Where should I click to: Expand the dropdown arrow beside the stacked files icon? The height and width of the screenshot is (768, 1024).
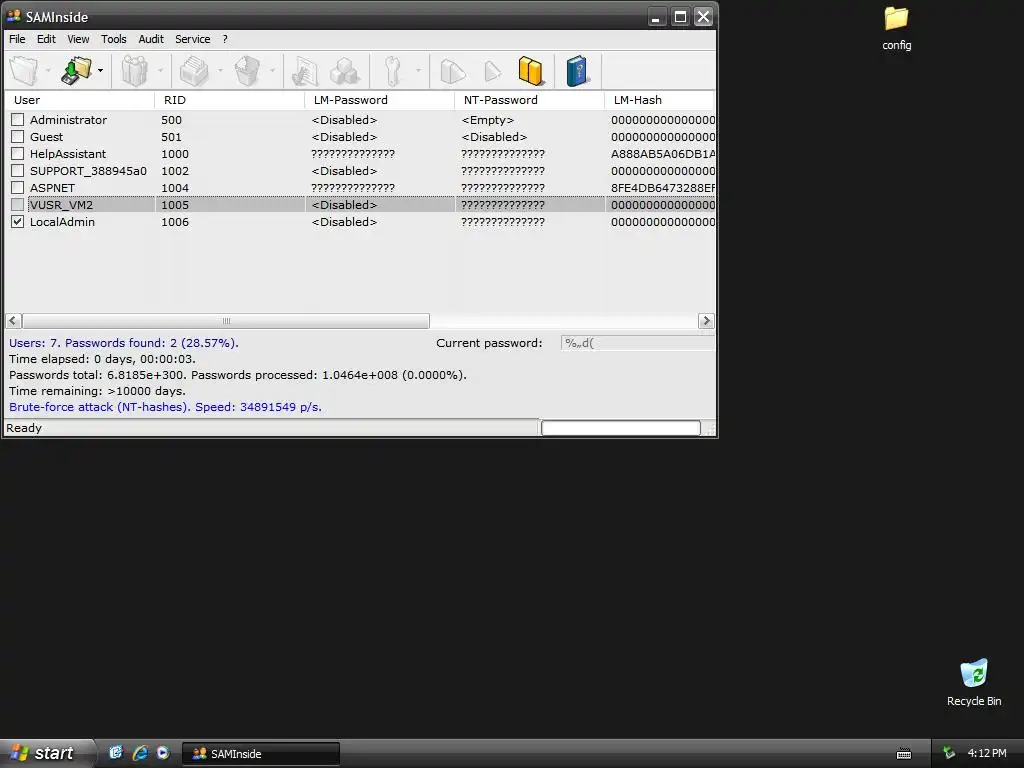point(220,71)
